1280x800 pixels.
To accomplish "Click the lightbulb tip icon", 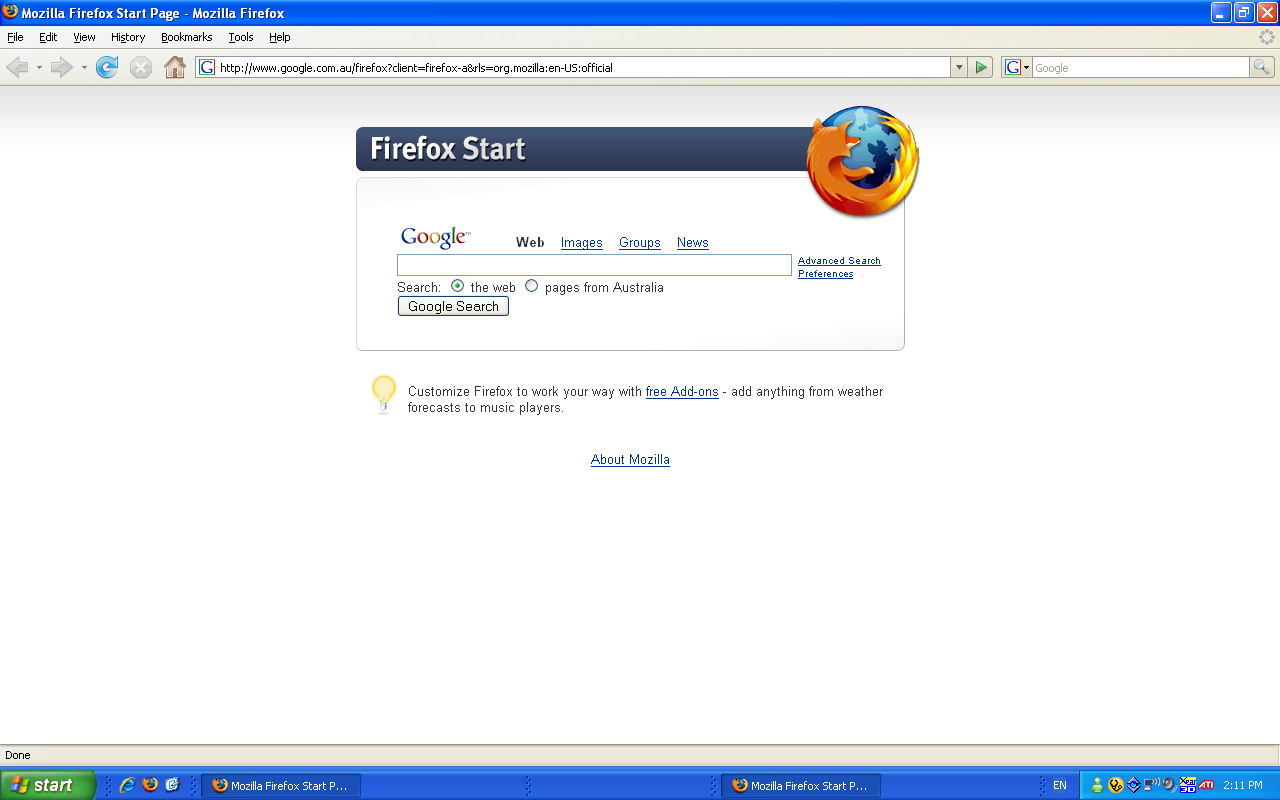I will (384, 394).
